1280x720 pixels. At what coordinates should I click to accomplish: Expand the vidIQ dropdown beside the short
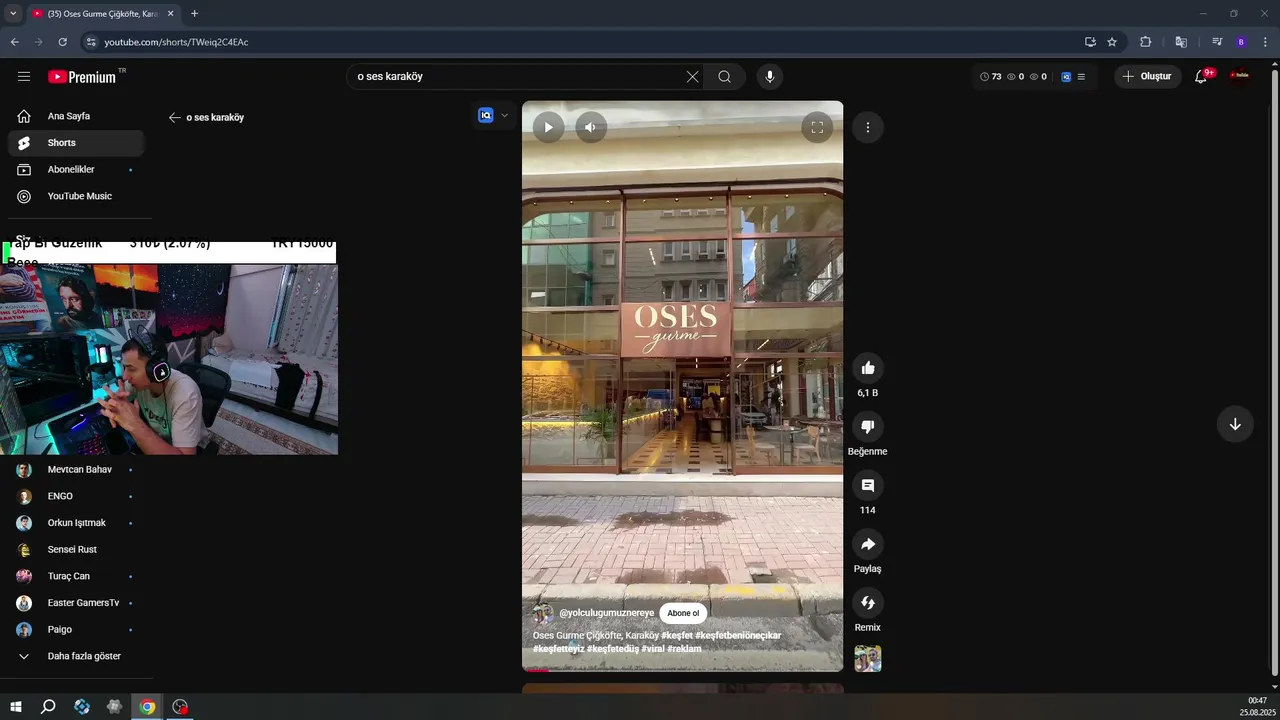(x=504, y=115)
